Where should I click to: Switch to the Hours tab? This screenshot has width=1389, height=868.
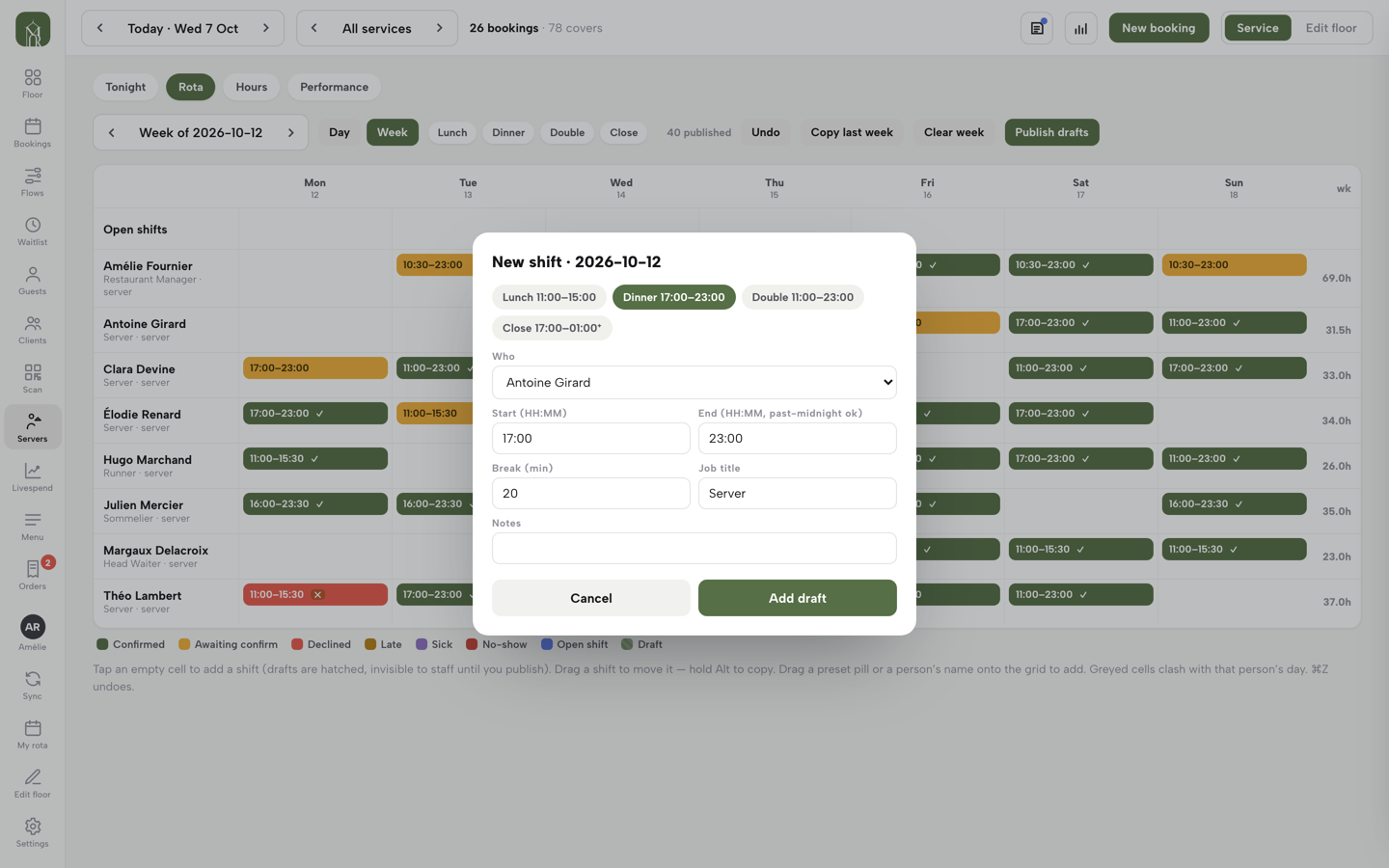(252, 87)
